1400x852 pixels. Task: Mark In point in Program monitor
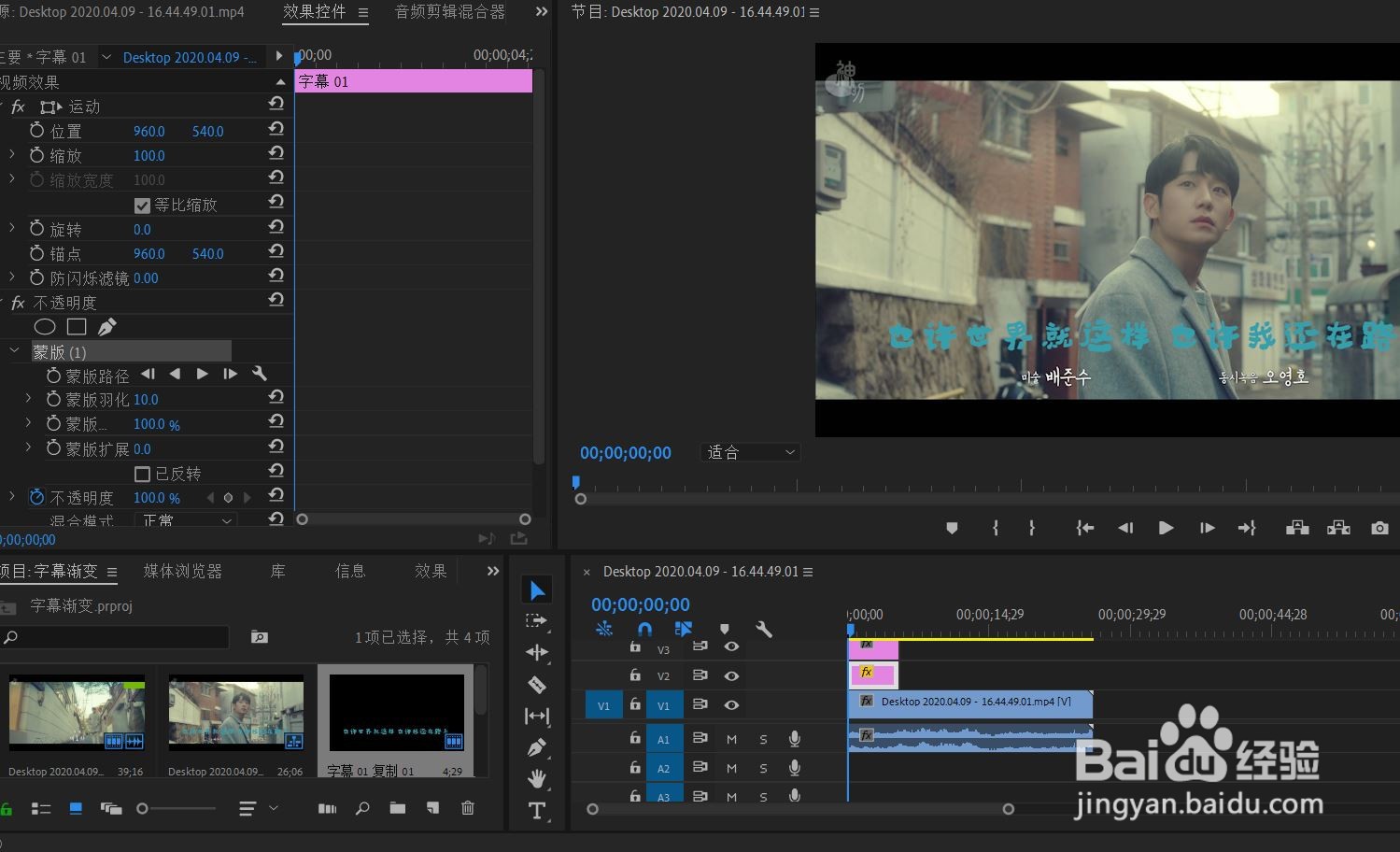point(996,528)
